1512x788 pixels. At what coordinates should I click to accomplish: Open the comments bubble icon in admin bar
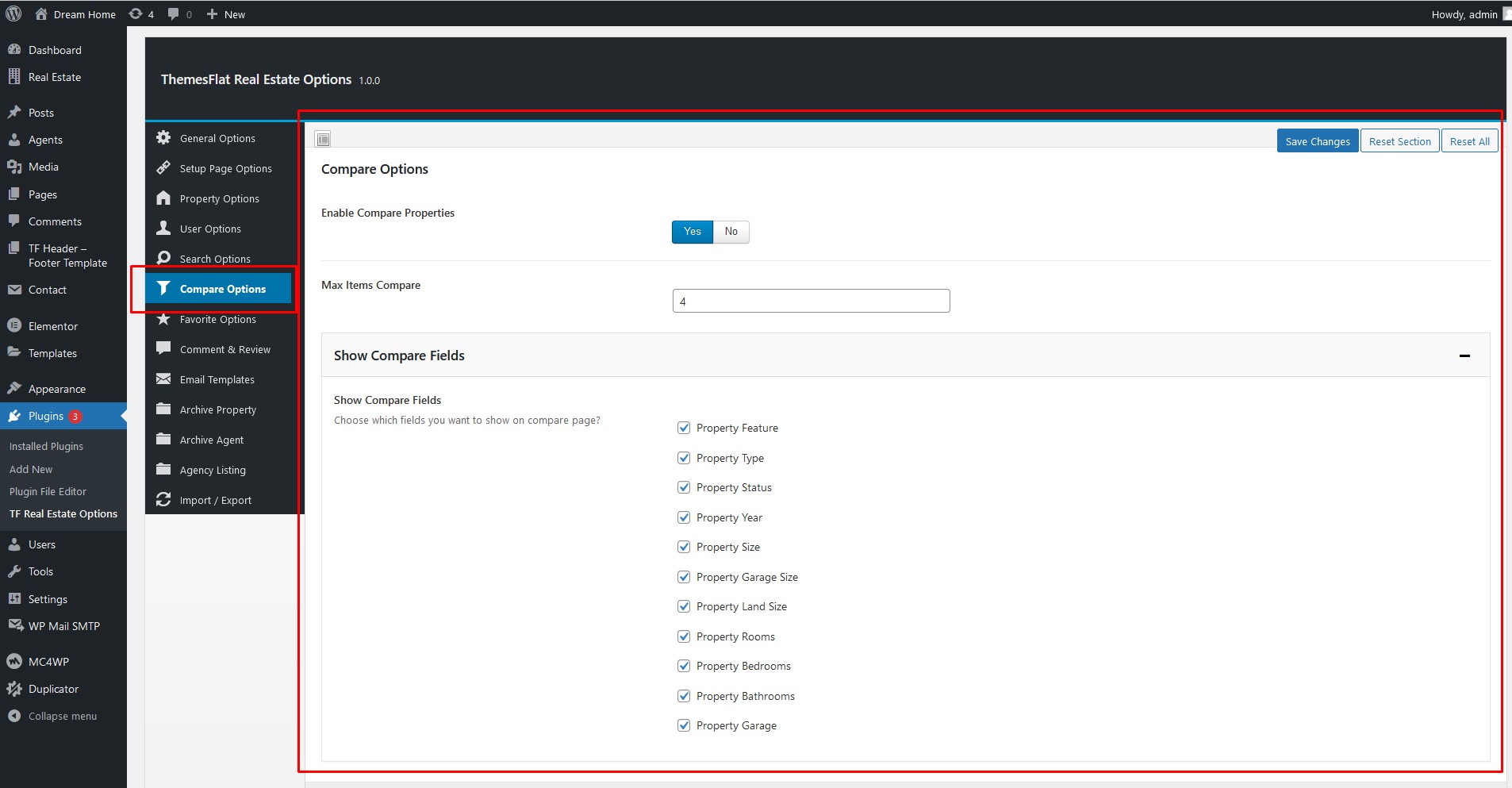point(173,13)
